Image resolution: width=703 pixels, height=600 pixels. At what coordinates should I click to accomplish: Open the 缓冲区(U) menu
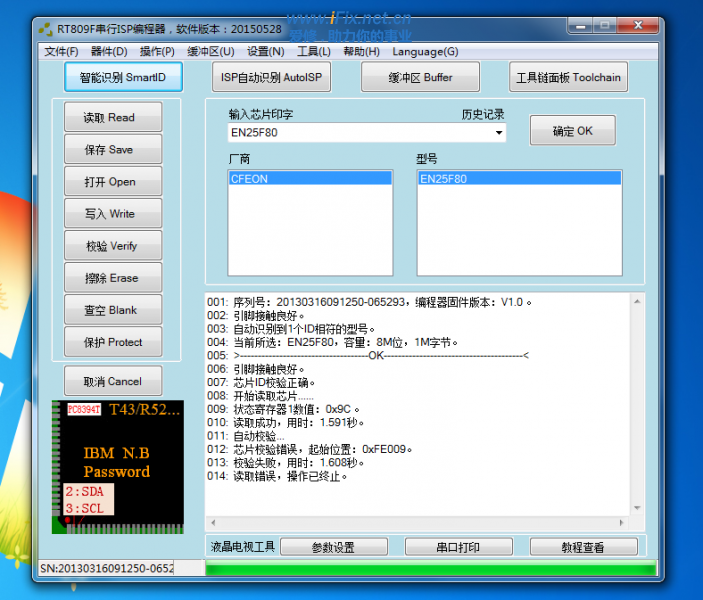211,52
